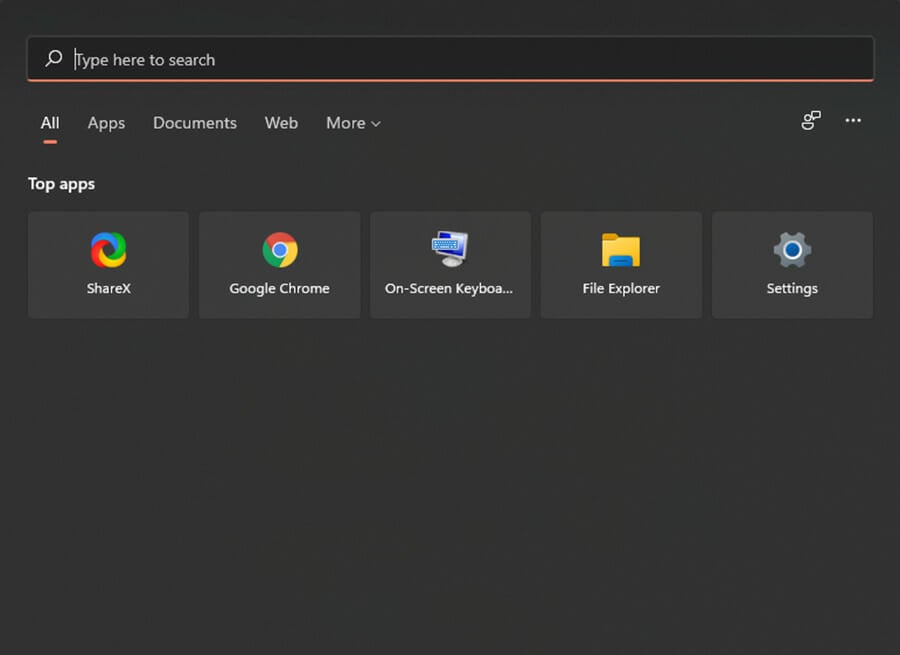The image size is (900, 655).
Task: Launch On-Screen Keyboard from its icon
Action: 451,249
